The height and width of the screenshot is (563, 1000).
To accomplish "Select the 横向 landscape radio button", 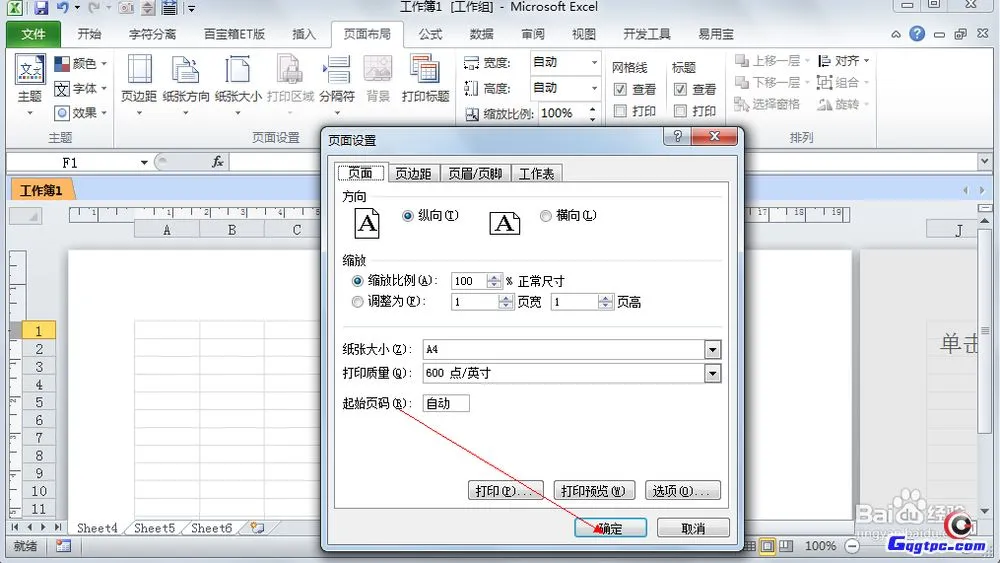I will [x=545, y=216].
